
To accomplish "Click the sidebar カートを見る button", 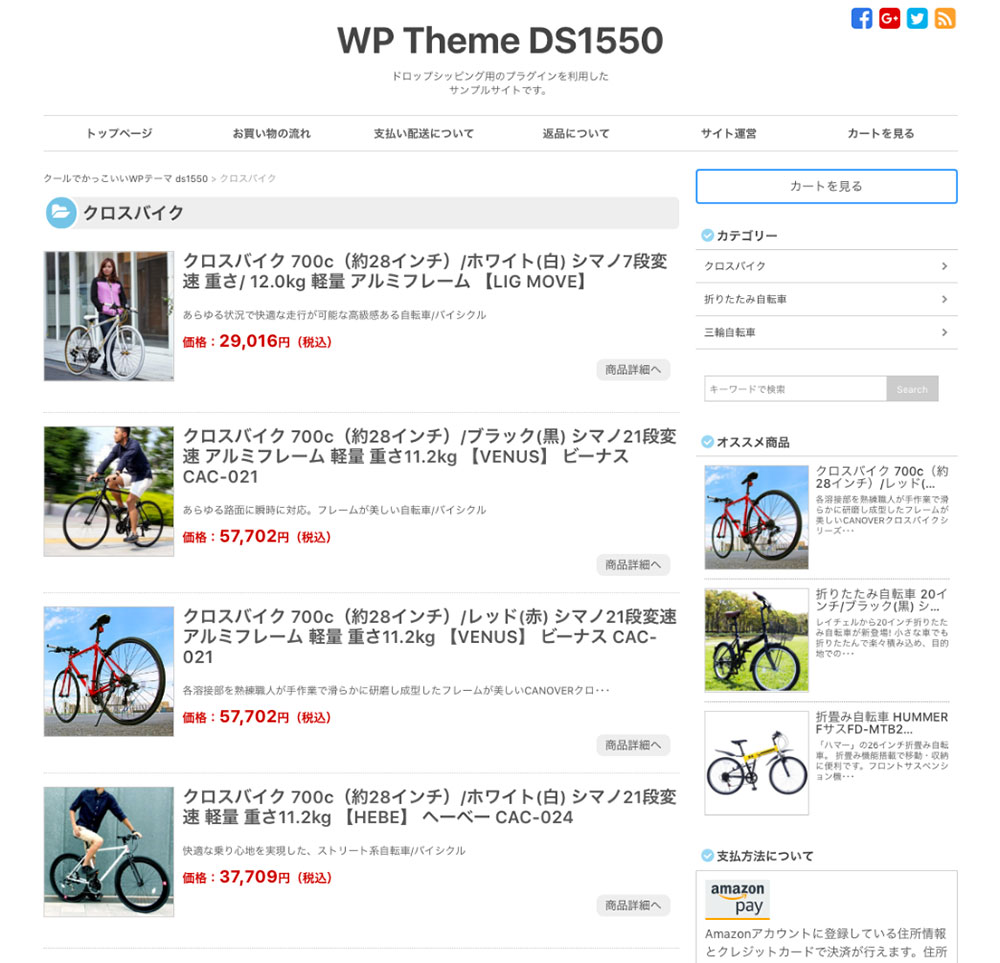I will tap(827, 186).
